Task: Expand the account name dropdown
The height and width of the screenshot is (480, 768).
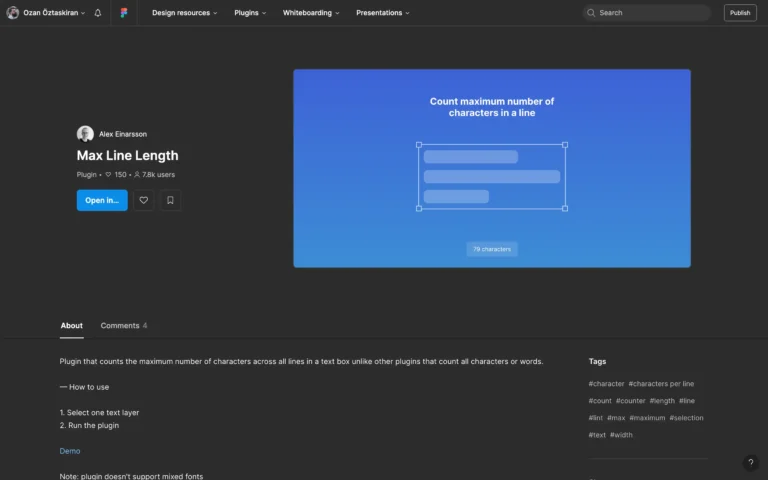Action: 83,13
